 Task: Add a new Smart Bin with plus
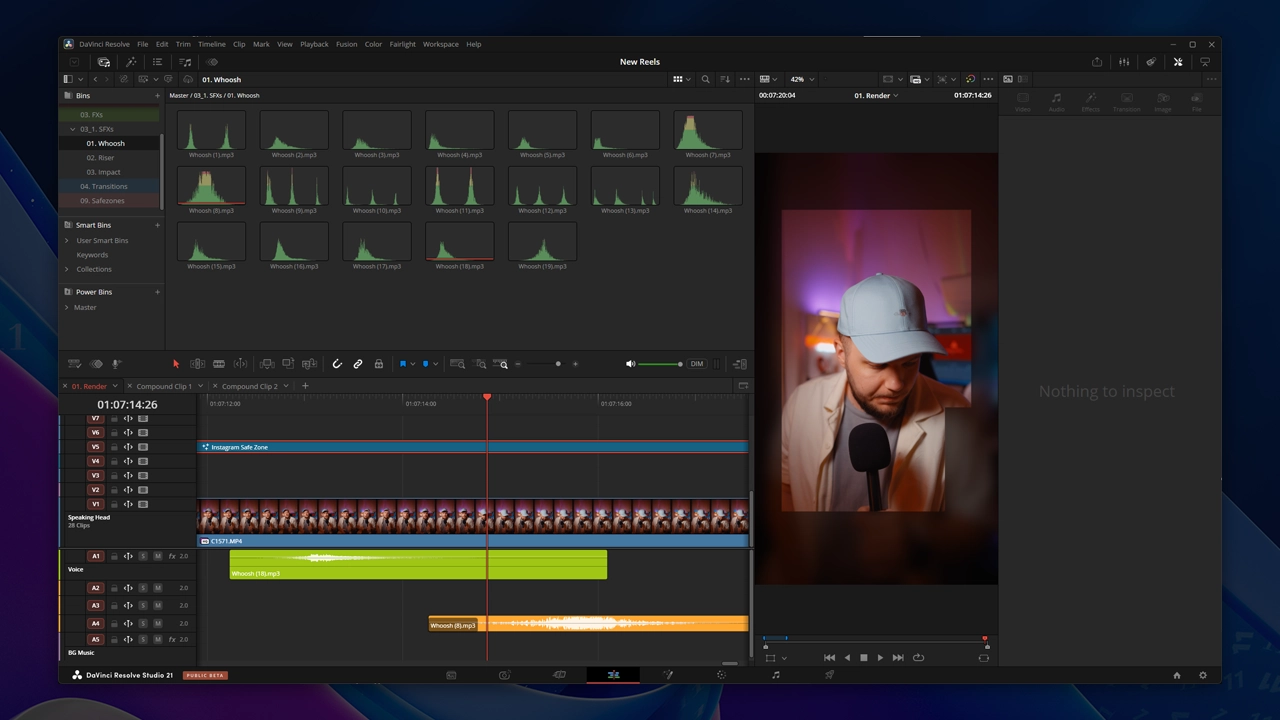(x=157, y=225)
